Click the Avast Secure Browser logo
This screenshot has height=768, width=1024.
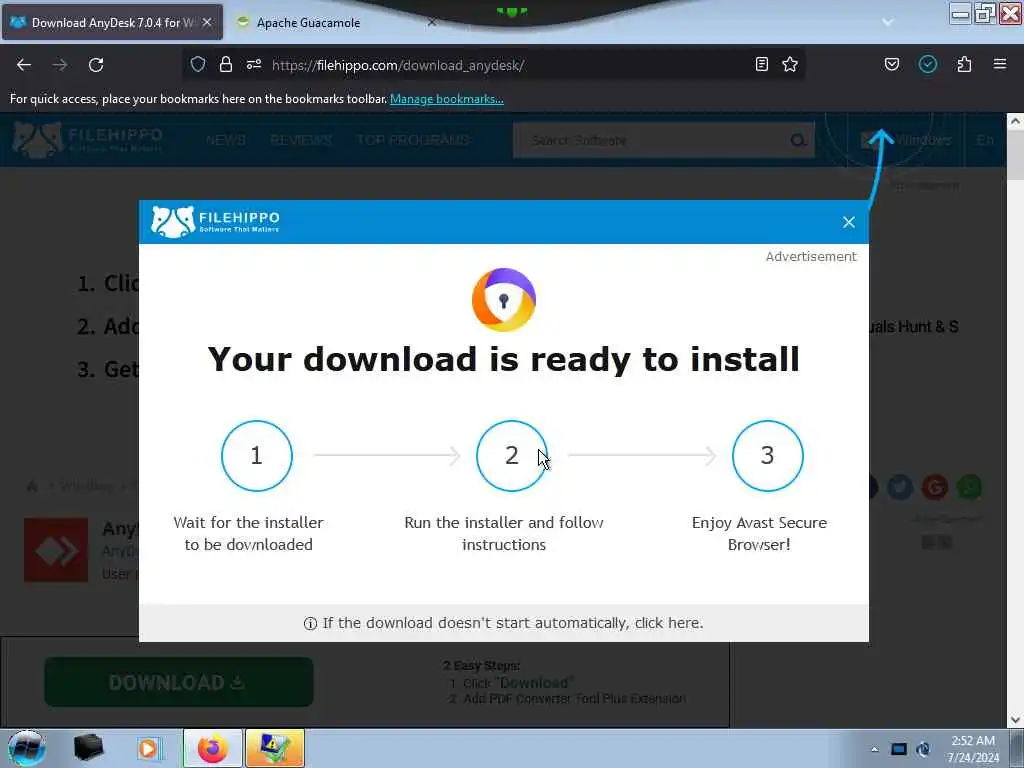pyautogui.click(x=504, y=300)
